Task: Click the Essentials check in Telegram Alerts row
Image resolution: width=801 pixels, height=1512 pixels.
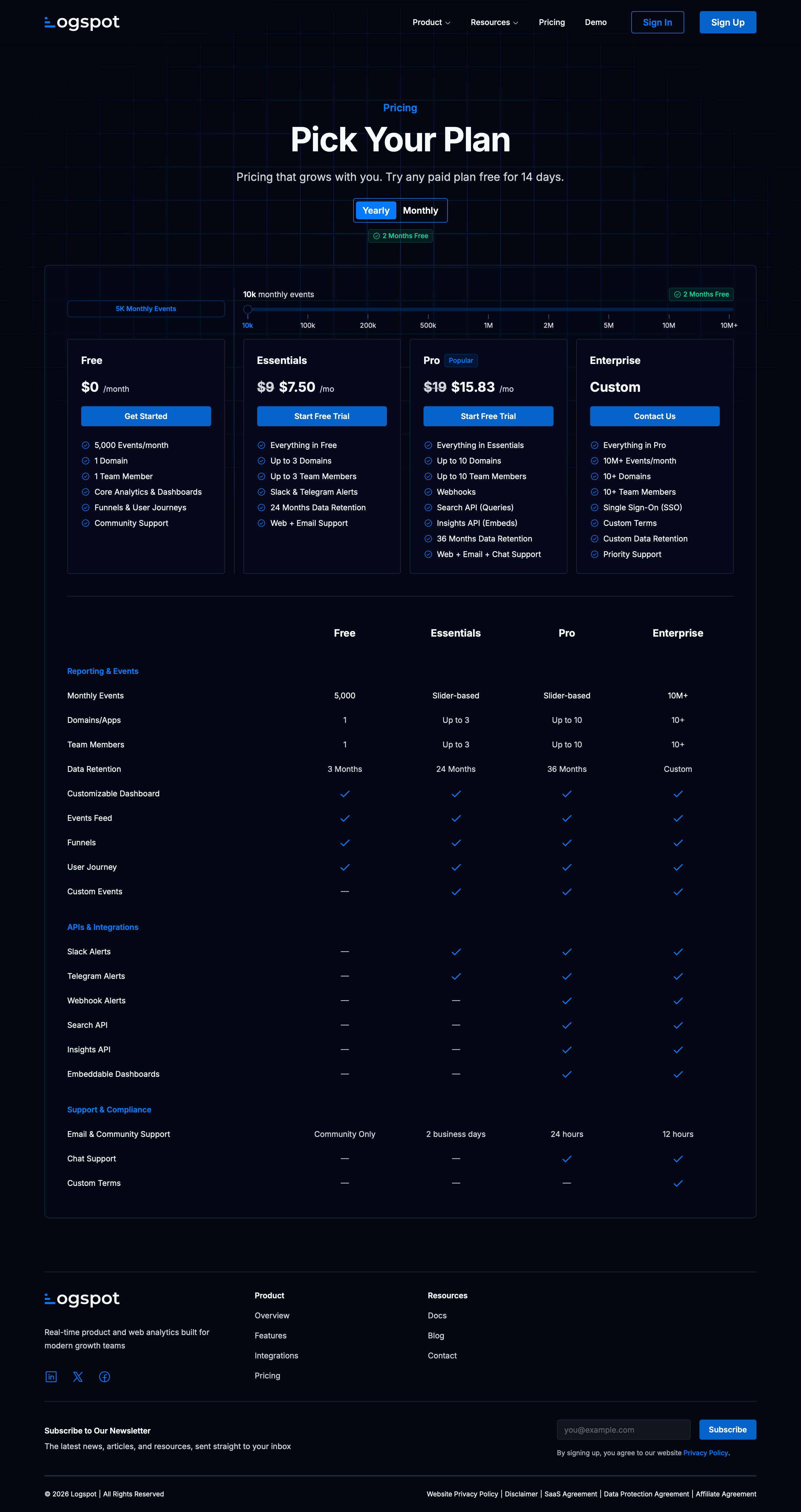Action: 456,976
